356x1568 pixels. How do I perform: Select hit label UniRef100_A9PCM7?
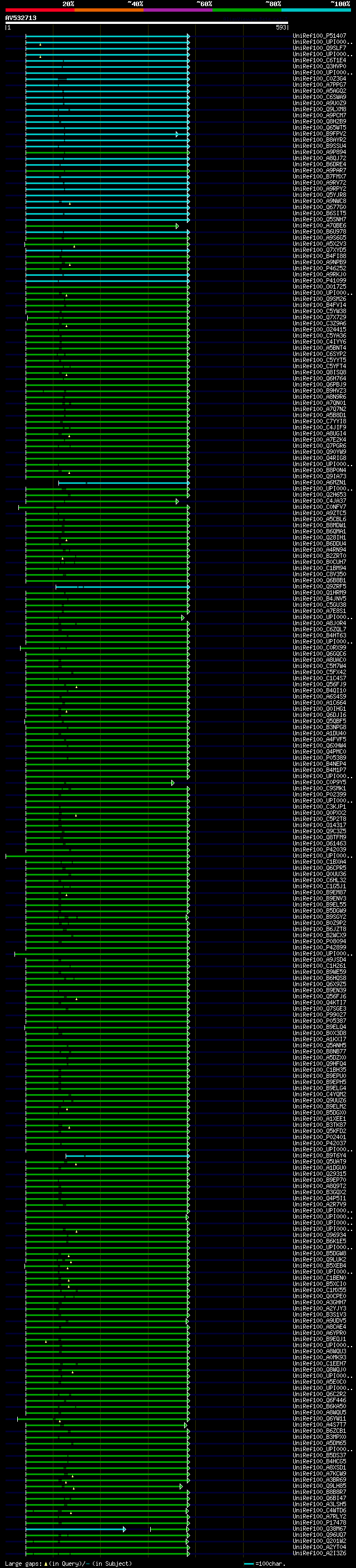tap(319, 115)
